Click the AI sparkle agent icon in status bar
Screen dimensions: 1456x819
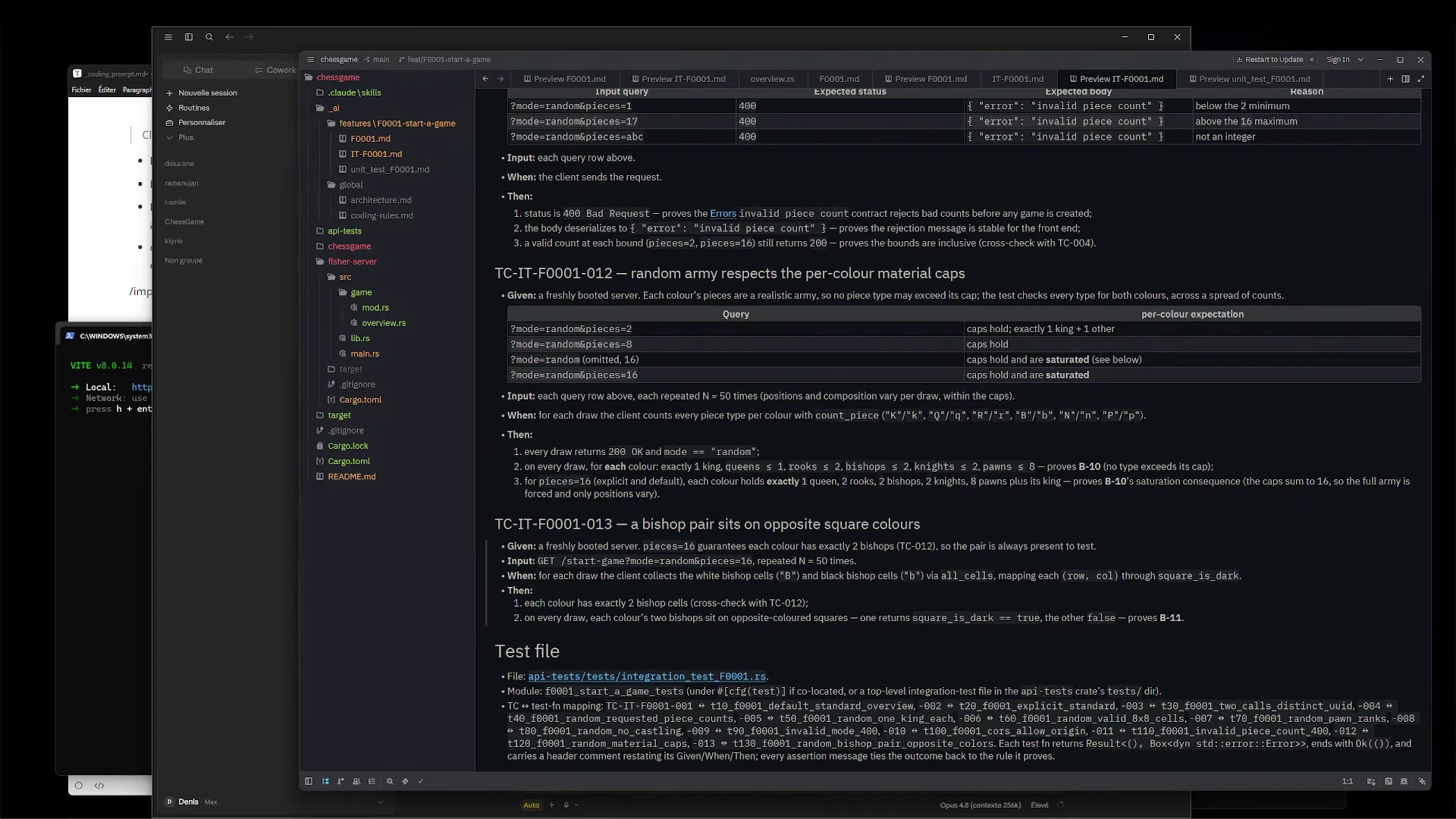click(1422, 781)
